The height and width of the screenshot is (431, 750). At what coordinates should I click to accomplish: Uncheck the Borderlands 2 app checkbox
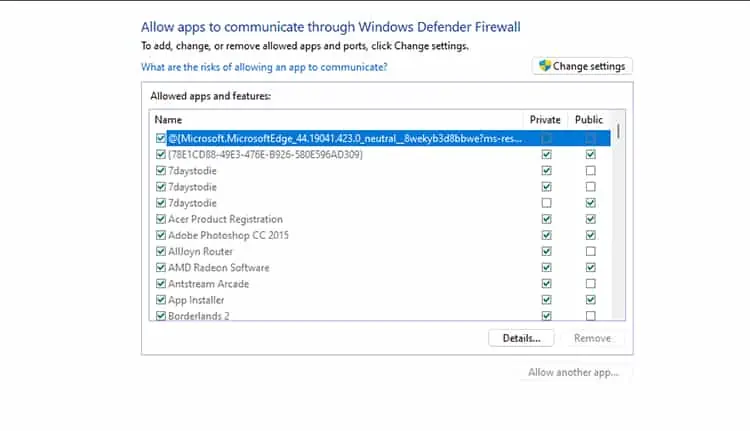coord(161,316)
